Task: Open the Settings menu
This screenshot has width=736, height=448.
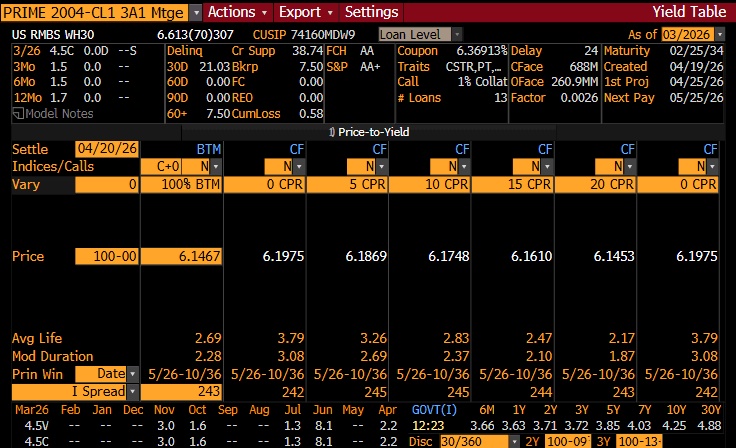Action: click(x=371, y=12)
